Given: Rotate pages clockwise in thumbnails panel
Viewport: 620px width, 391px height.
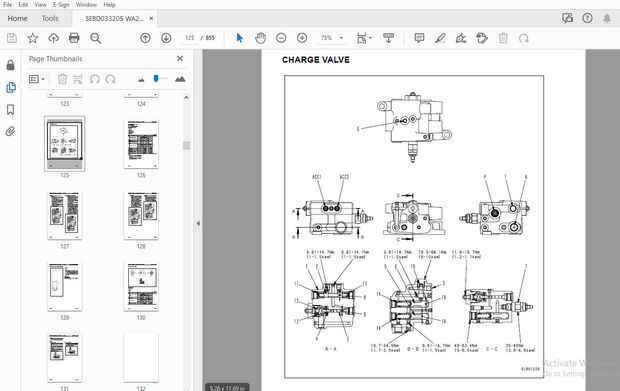Looking at the screenshot, I should (110, 79).
